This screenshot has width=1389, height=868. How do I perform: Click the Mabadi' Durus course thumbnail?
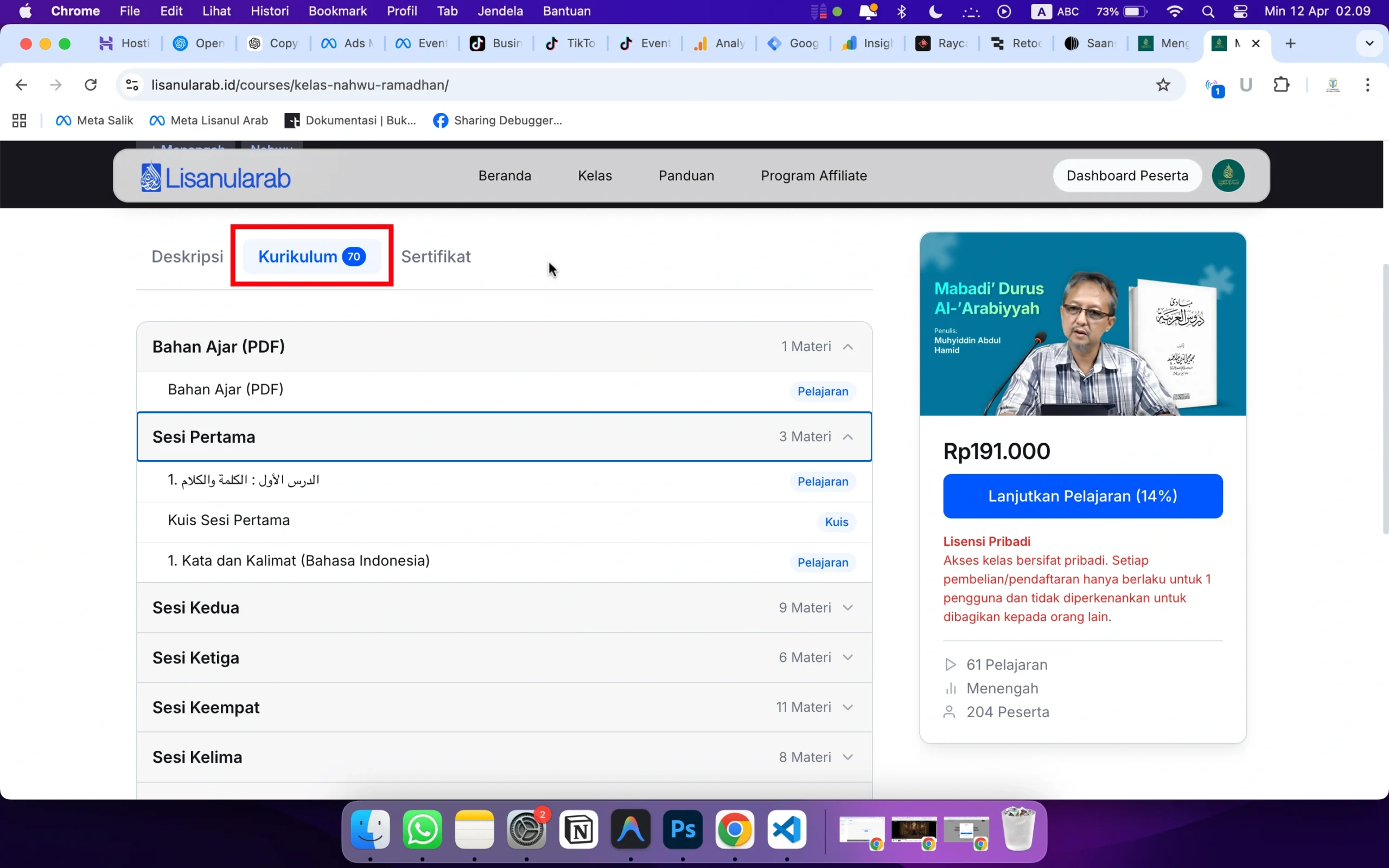1082,324
